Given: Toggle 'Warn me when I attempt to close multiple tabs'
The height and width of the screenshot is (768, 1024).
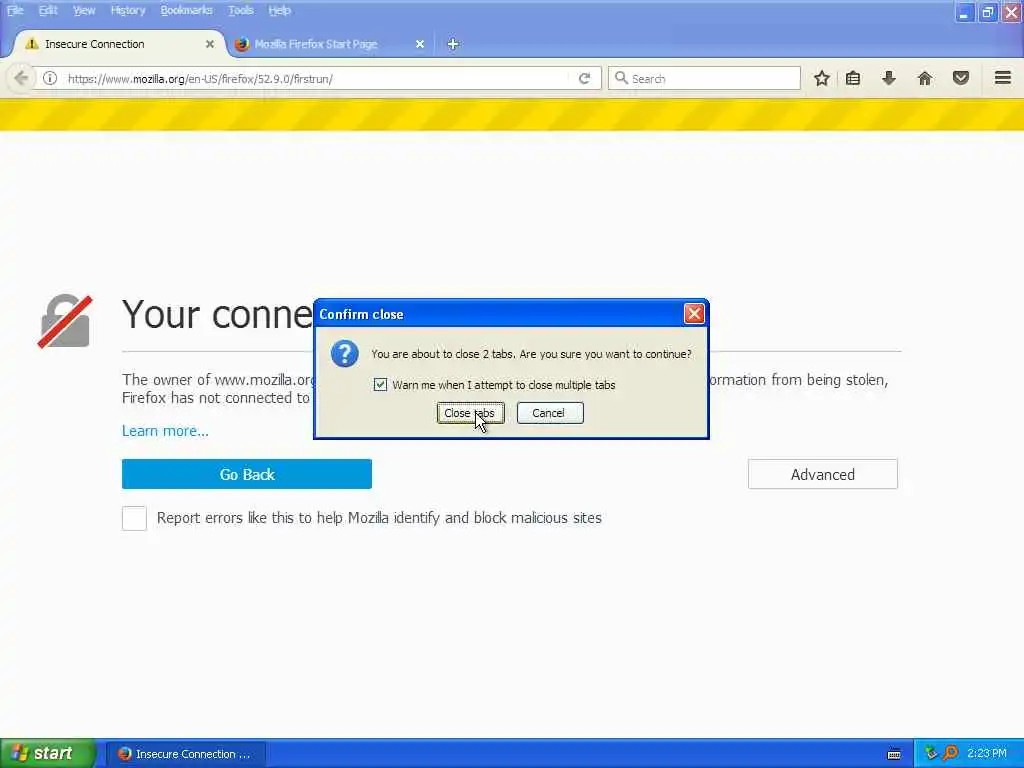Looking at the screenshot, I should [380, 385].
